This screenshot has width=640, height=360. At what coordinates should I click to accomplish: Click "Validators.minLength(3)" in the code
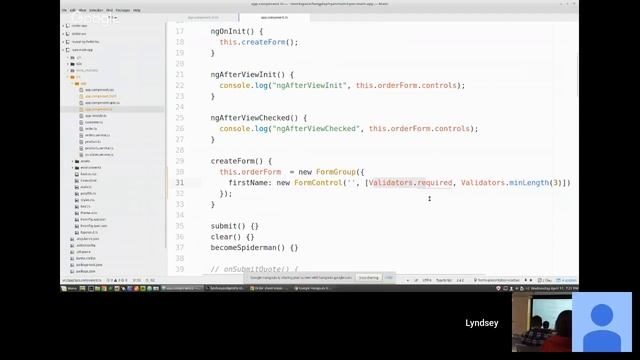511,182
